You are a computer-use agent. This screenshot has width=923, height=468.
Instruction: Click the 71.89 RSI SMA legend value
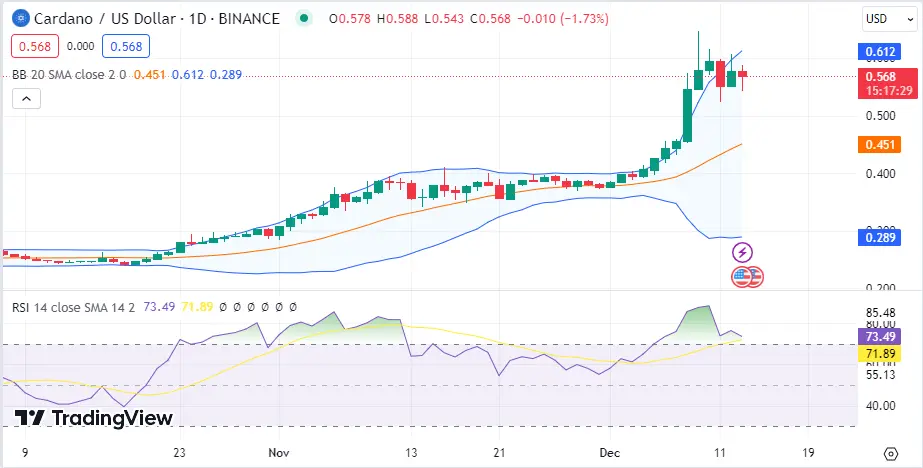click(197, 307)
